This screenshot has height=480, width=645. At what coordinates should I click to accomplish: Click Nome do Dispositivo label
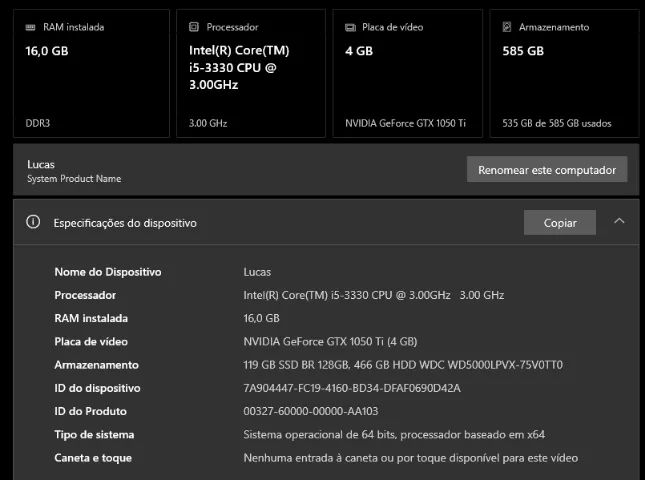click(x=108, y=272)
